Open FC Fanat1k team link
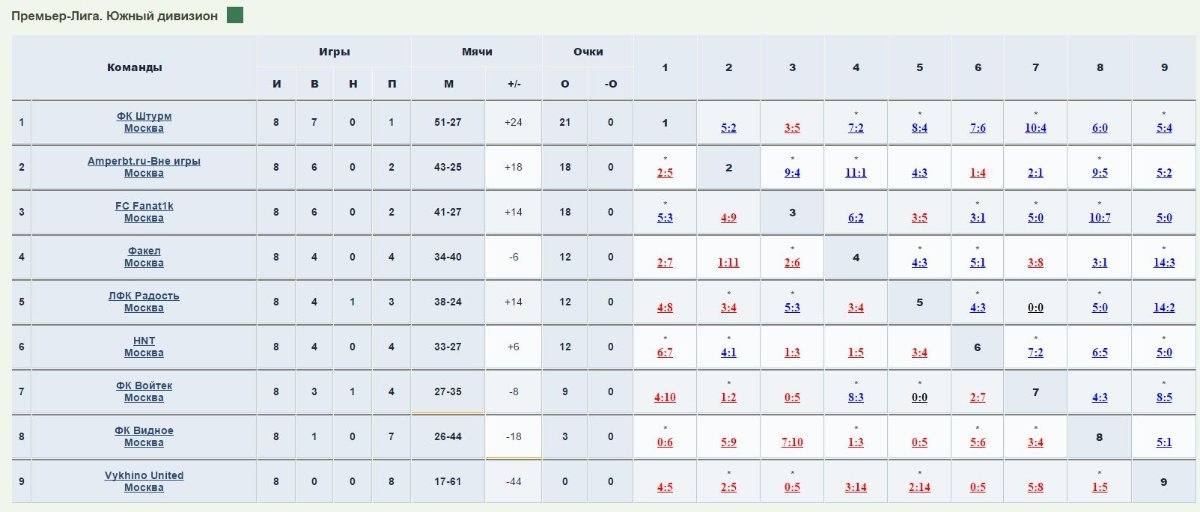This screenshot has width=1200, height=512. coord(144,206)
